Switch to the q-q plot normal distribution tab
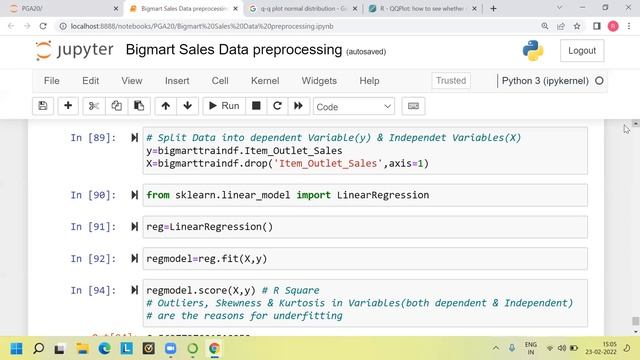The image size is (640, 360). tap(303, 9)
